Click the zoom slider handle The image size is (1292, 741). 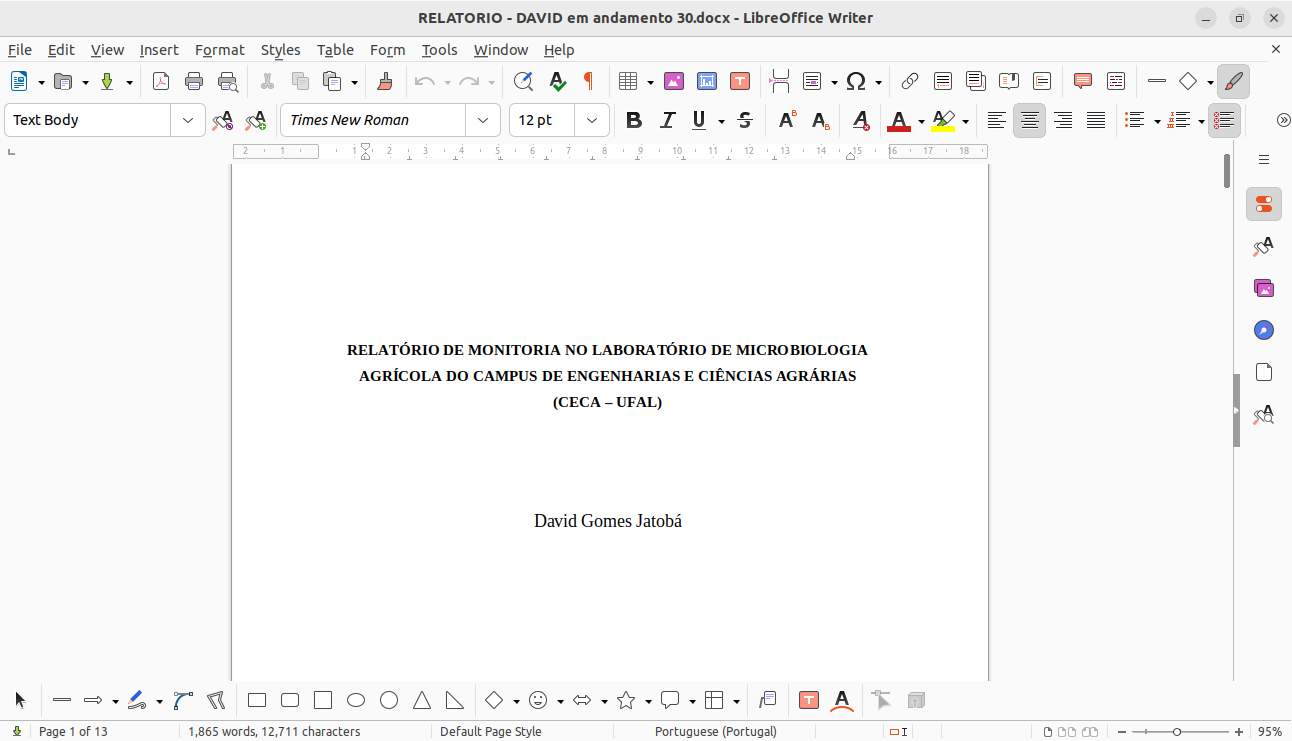1177,732
